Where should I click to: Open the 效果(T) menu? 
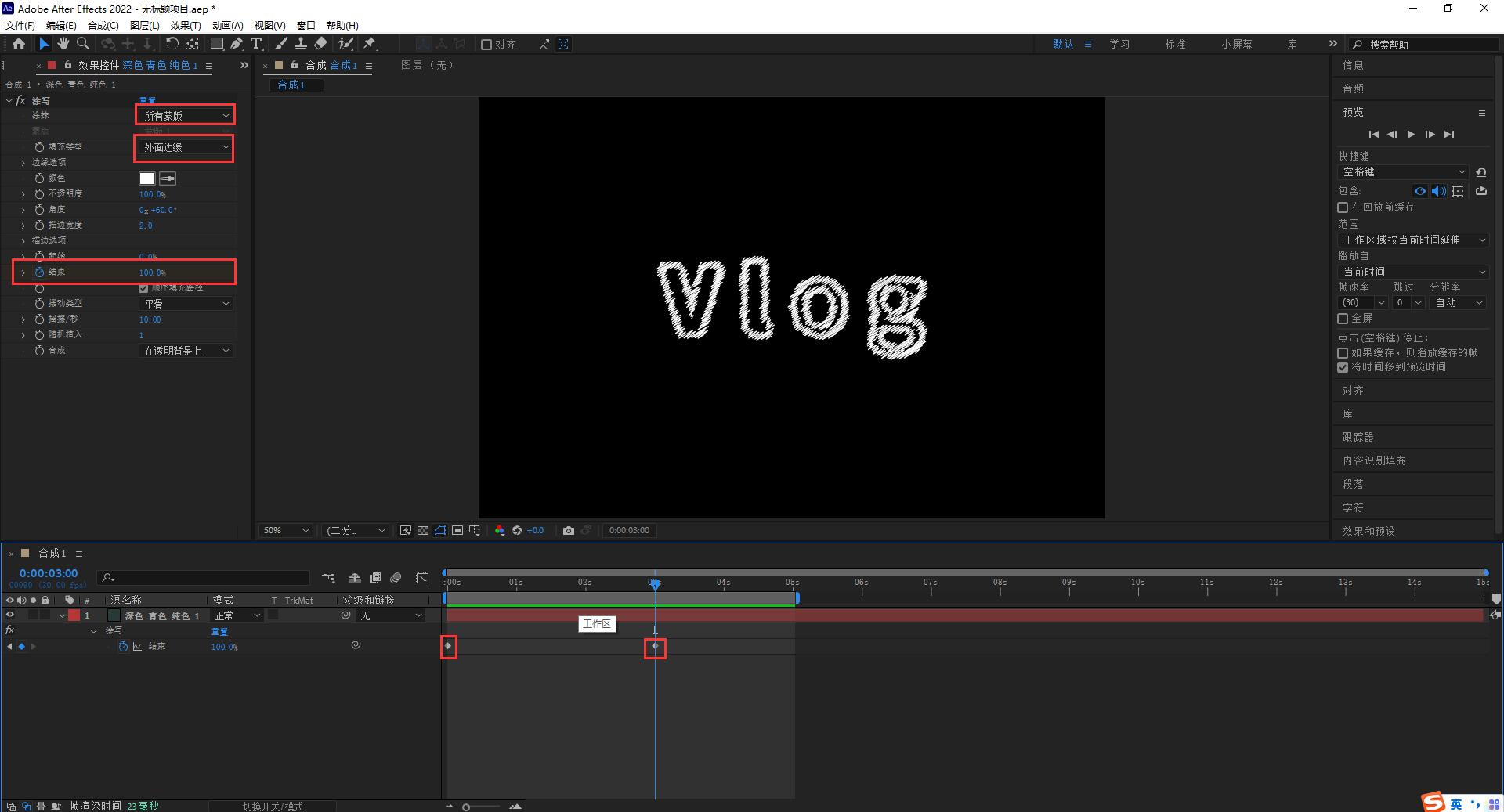[186, 25]
